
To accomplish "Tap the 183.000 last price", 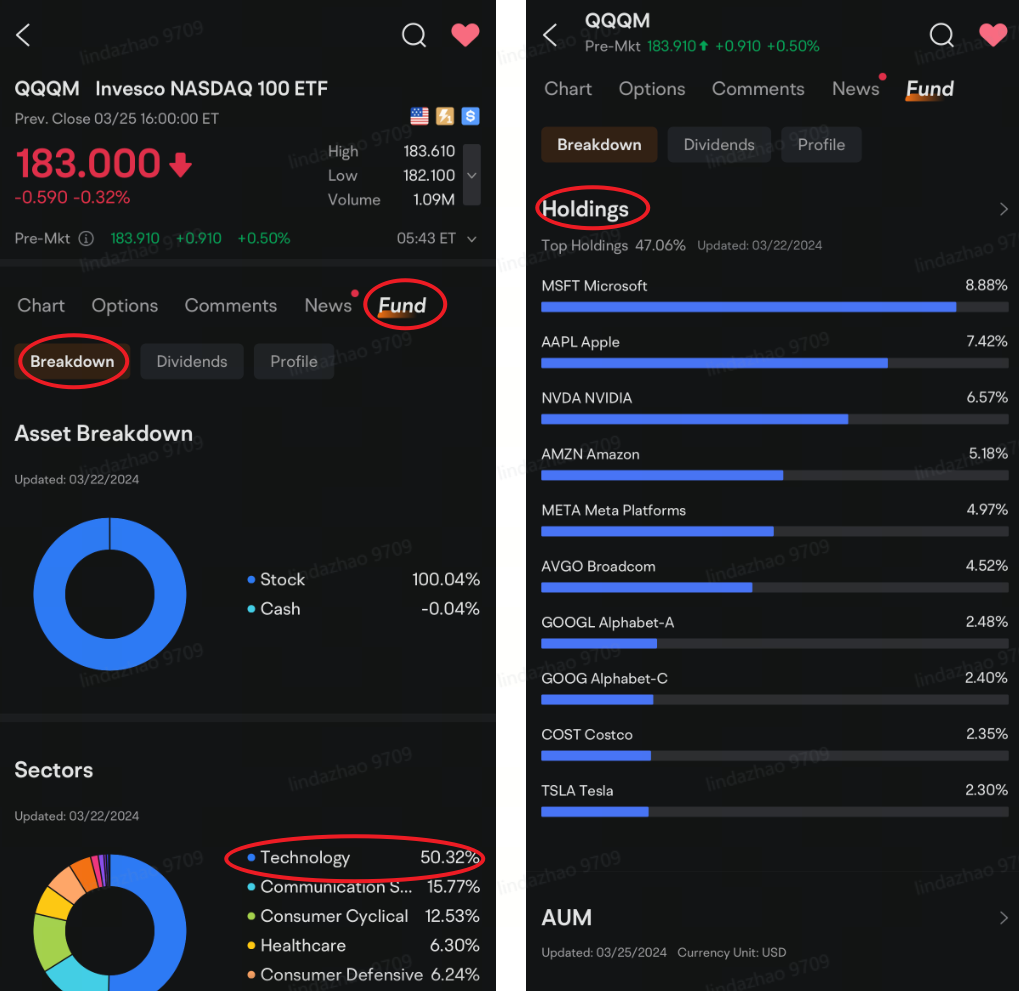I will click(x=88, y=162).
